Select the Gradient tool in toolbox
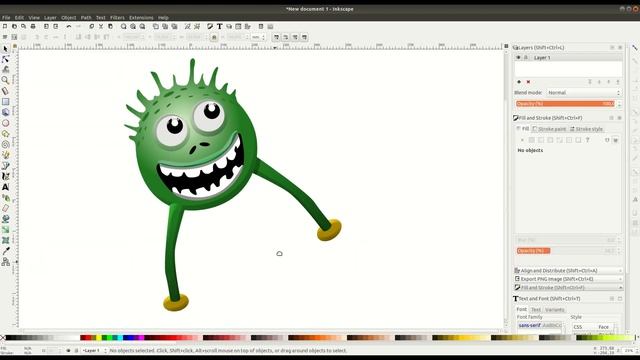This screenshot has width=640, height=360. point(5,230)
